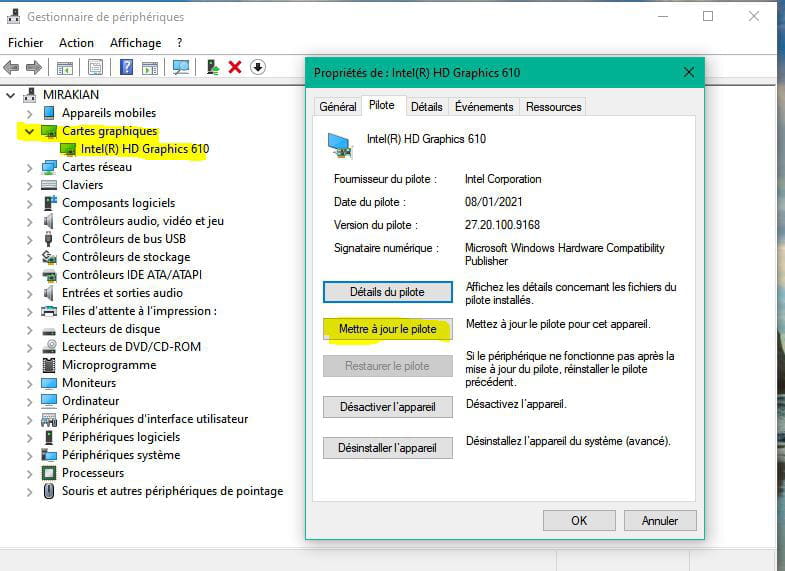Screen dimensions: 785x571
Task: Click the Annuler button
Action: [660, 520]
